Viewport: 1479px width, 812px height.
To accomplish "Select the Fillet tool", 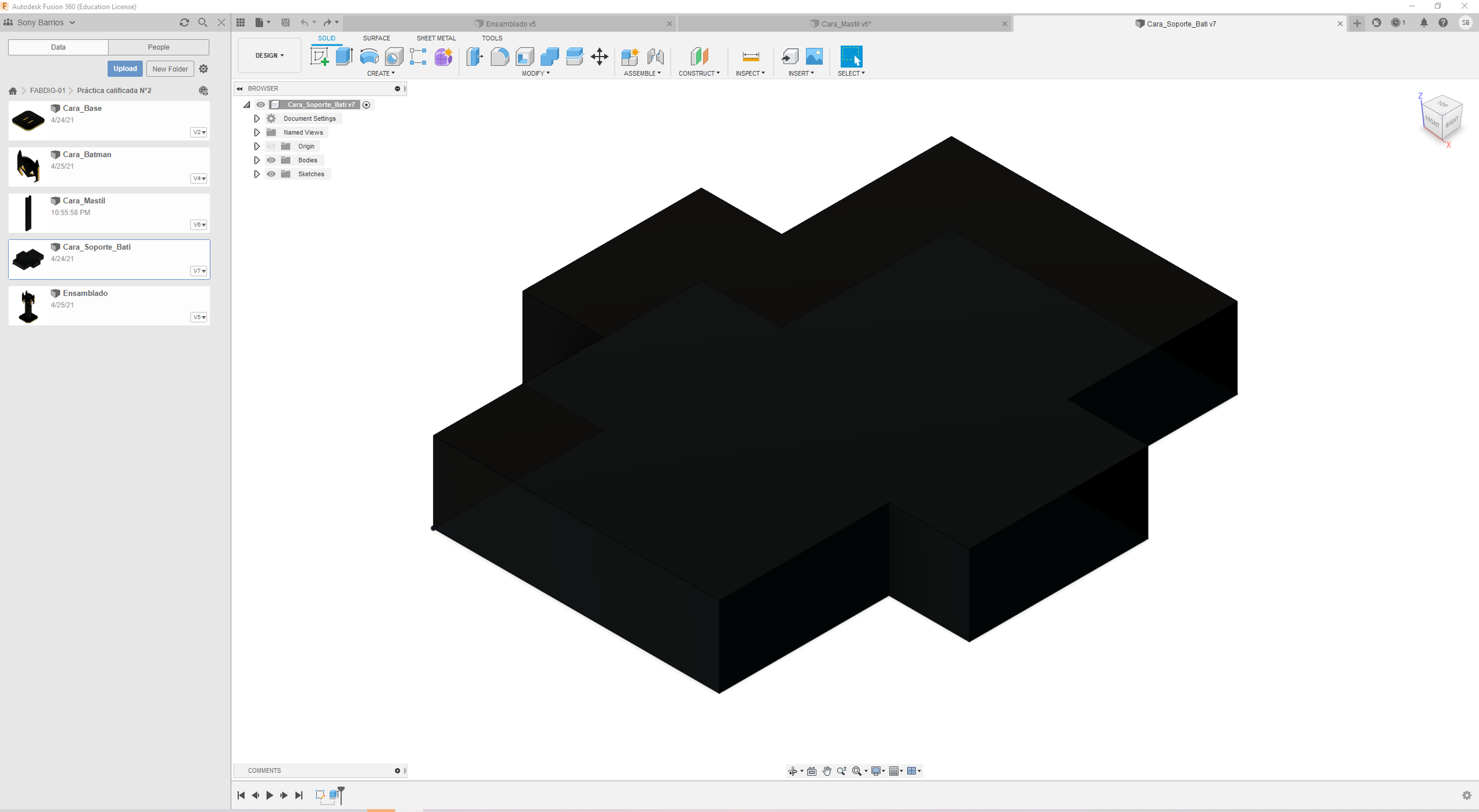I will pyautogui.click(x=500, y=57).
